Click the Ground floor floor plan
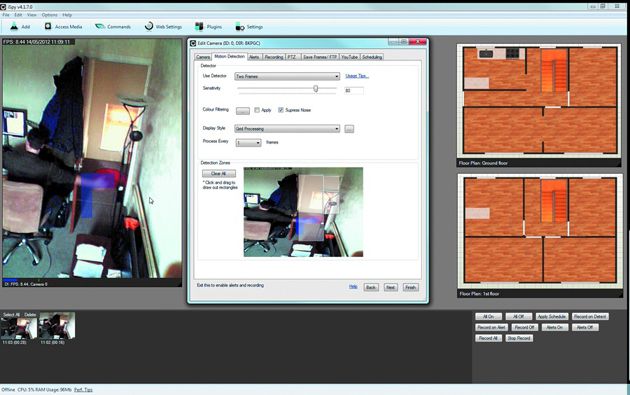This screenshot has width=630, height=395. tap(539, 101)
